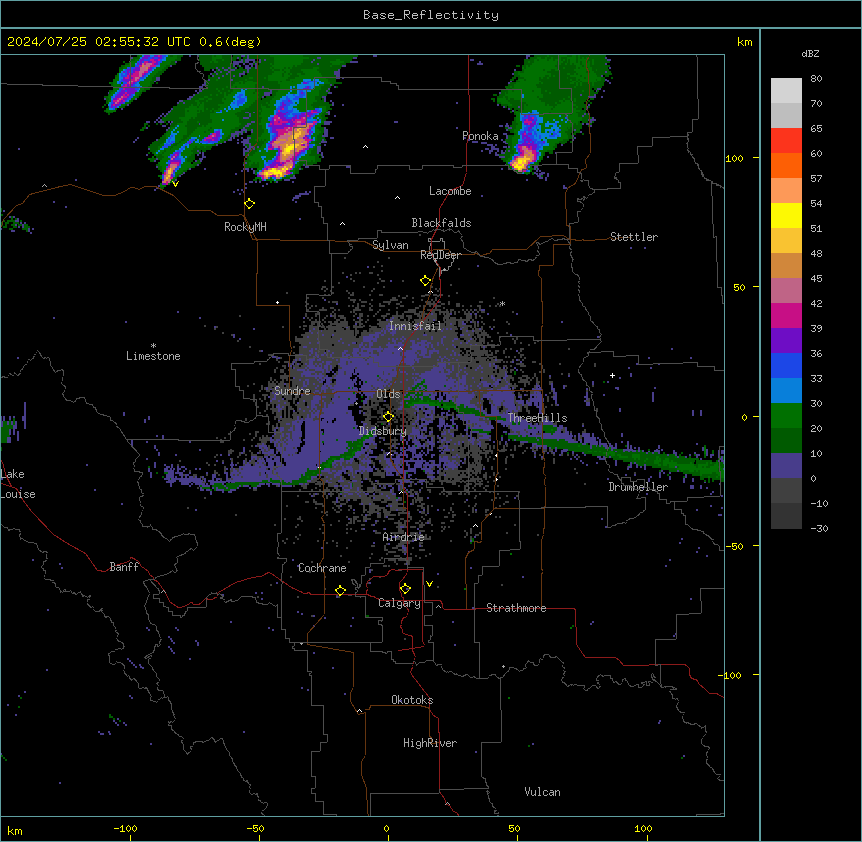Click the -100 tick label on bottom axis
The height and width of the screenshot is (842, 862).
(x=125, y=828)
